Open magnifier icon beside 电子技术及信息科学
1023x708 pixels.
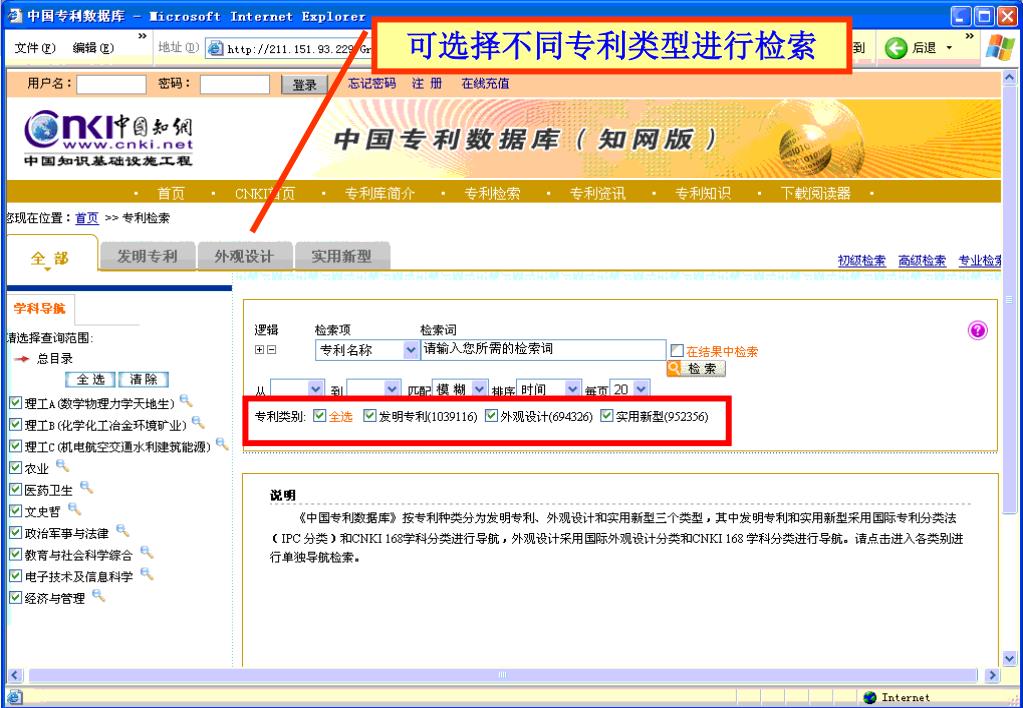point(146,574)
